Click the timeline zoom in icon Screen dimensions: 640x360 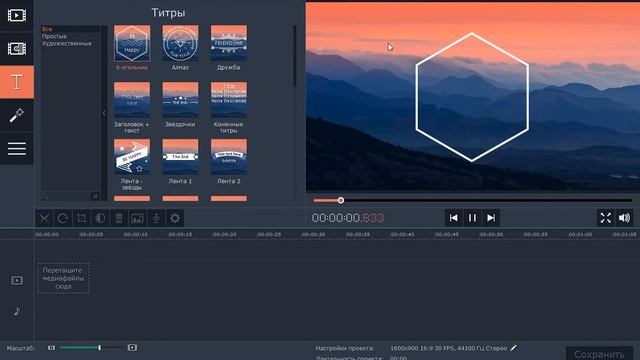pyautogui.click(x=132, y=348)
